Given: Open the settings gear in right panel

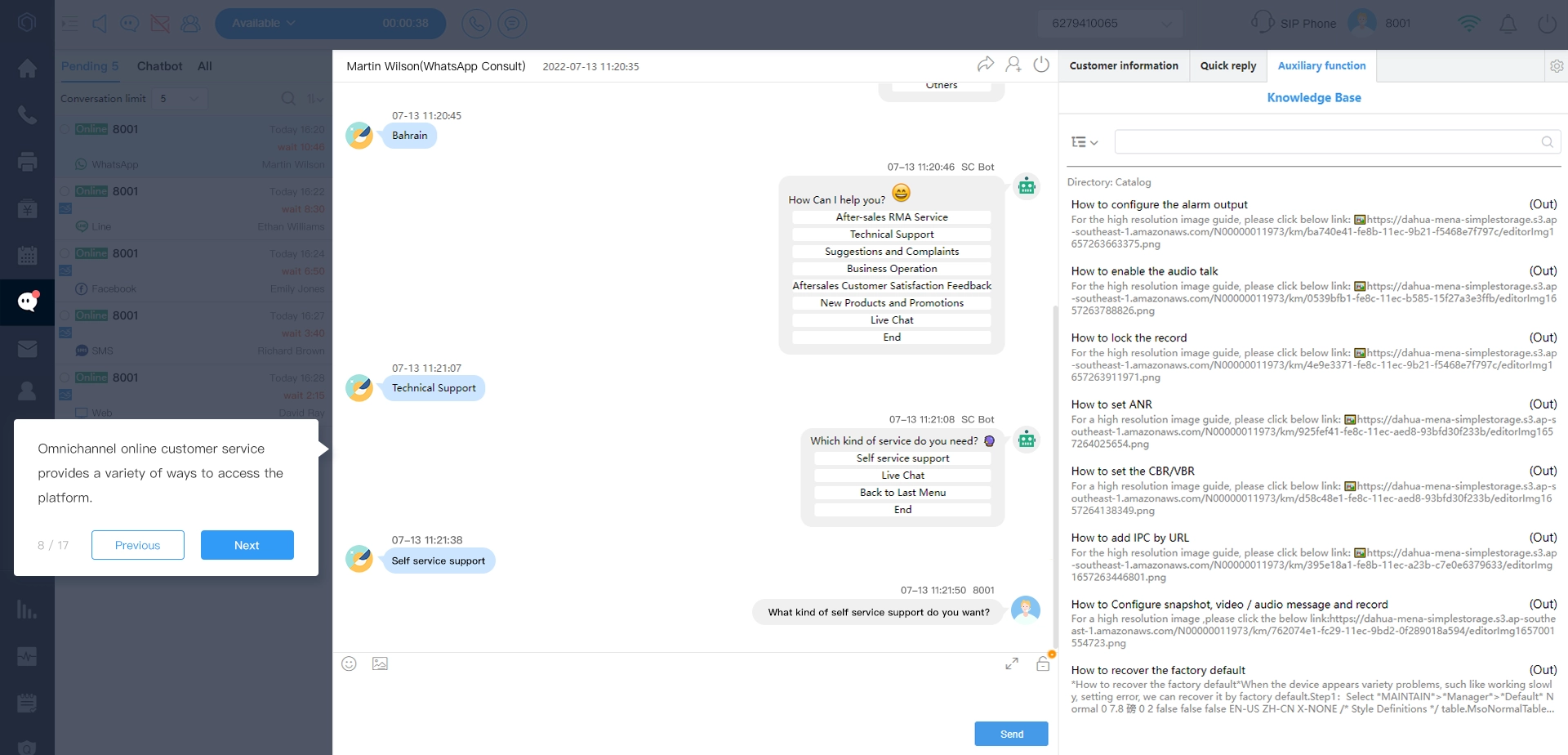Looking at the screenshot, I should coord(1557,66).
